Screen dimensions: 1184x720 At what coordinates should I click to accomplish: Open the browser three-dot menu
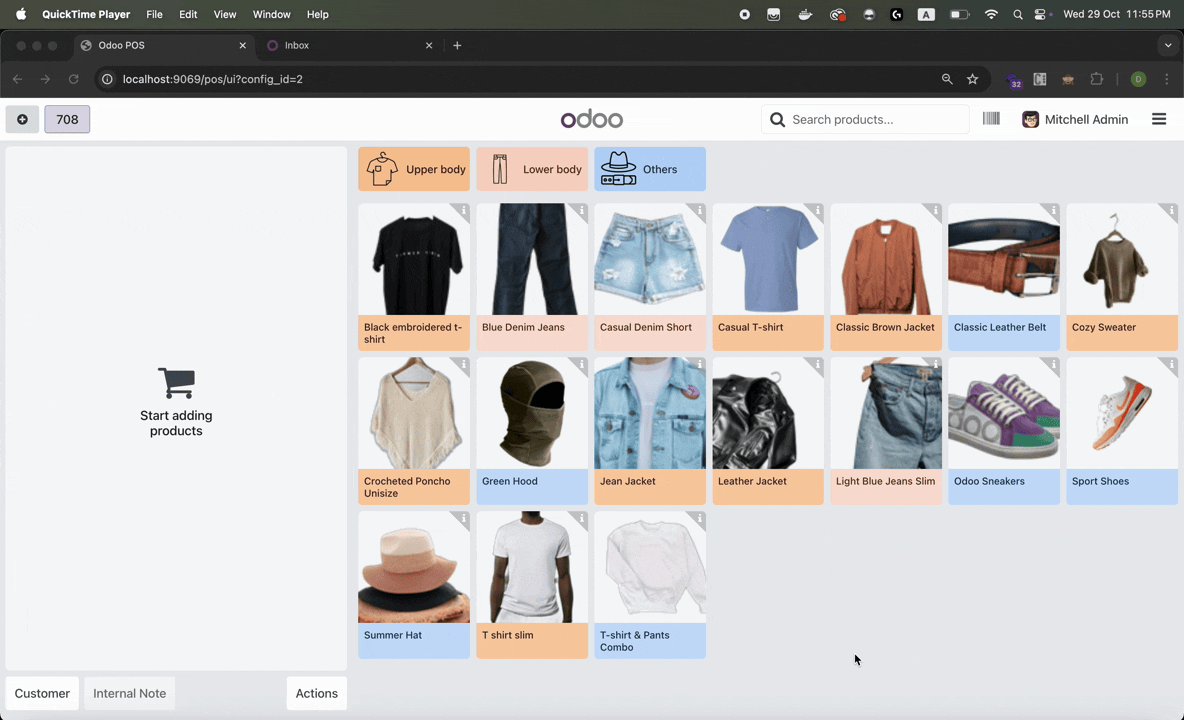point(1167,79)
